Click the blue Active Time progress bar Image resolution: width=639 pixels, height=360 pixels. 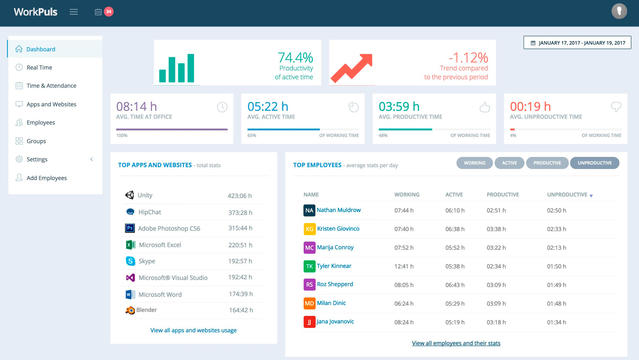click(x=284, y=129)
